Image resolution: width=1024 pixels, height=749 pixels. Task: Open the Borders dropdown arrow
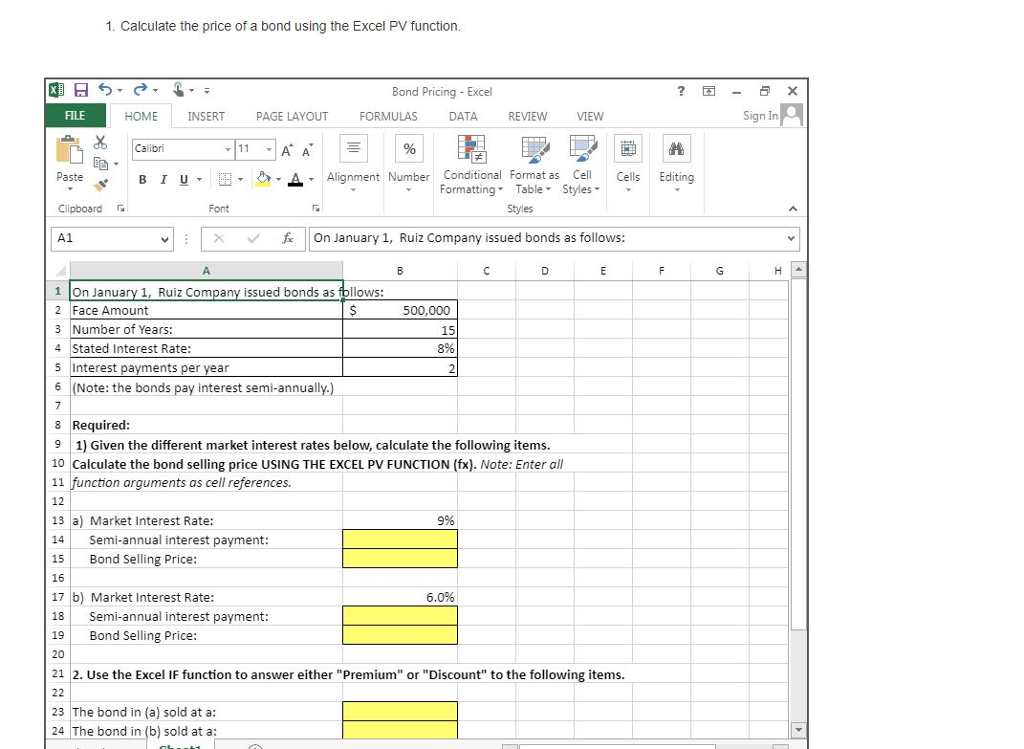tap(240, 180)
